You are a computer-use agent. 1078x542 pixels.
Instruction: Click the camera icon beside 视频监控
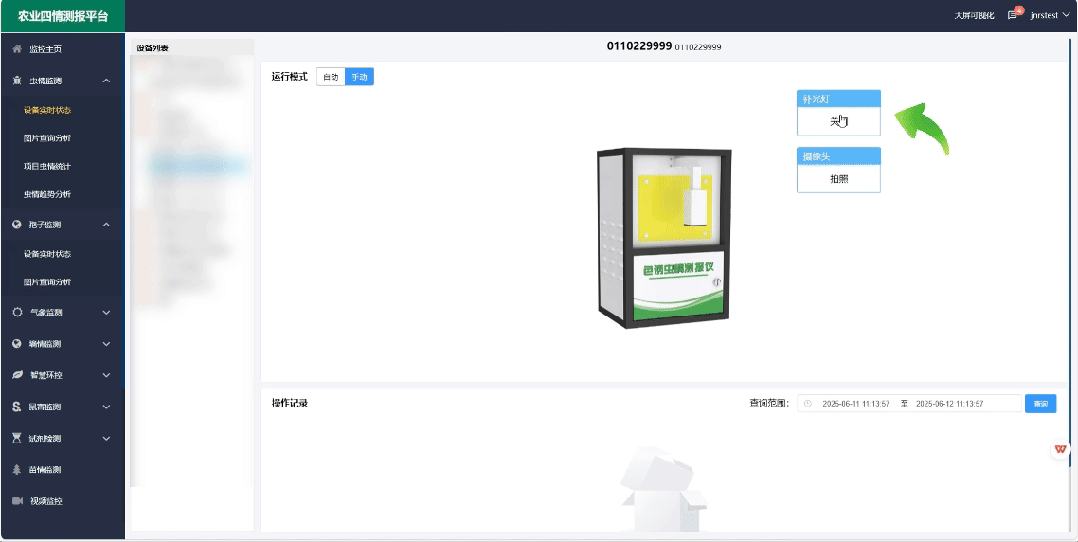(x=17, y=500)
